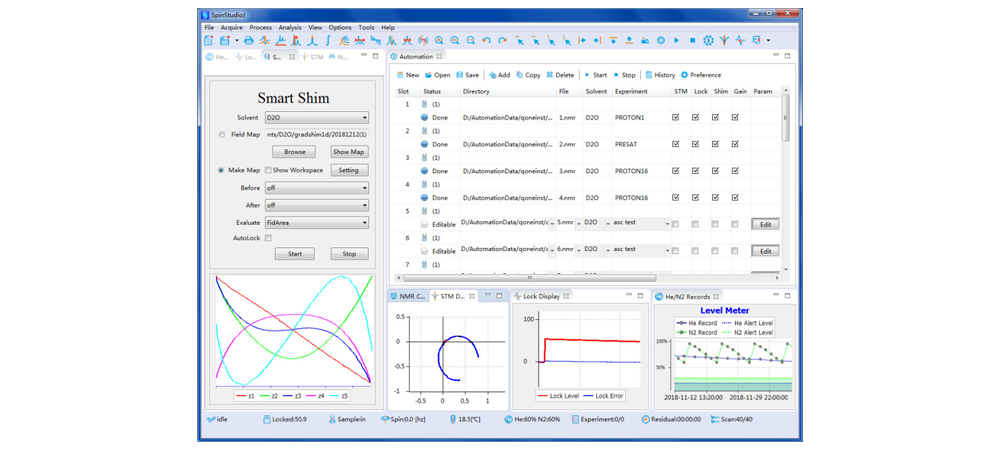This screenshot has width=1000, height=450.
Task: Click the Smart Shim Start button
Action: click(x=295, y=254)
